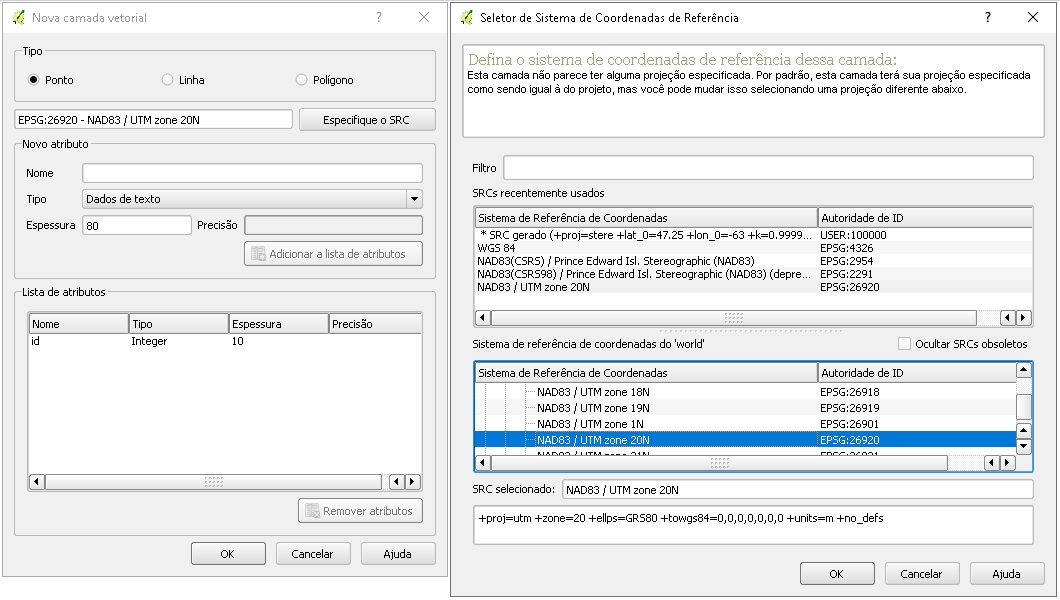The height and width of the screenshot is (600, 1060).
Task: Click the help question mark in Nova camada vetorial title bar
Action: (379, 17)
